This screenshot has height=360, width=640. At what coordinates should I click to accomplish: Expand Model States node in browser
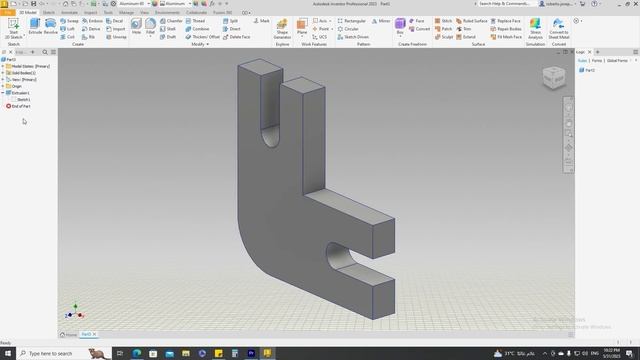click(3, 66)
